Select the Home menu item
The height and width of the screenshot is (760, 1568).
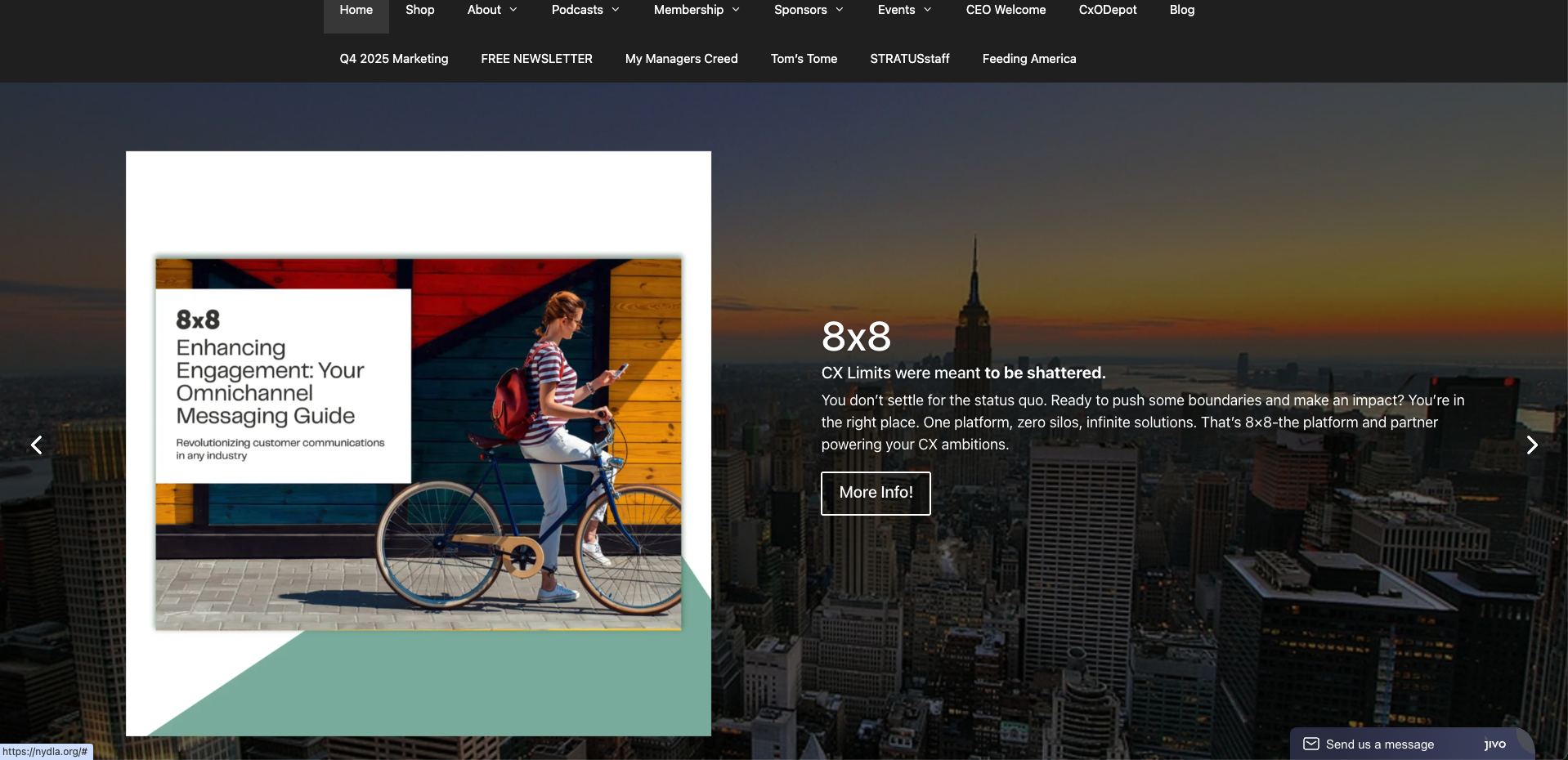point(356,10)
